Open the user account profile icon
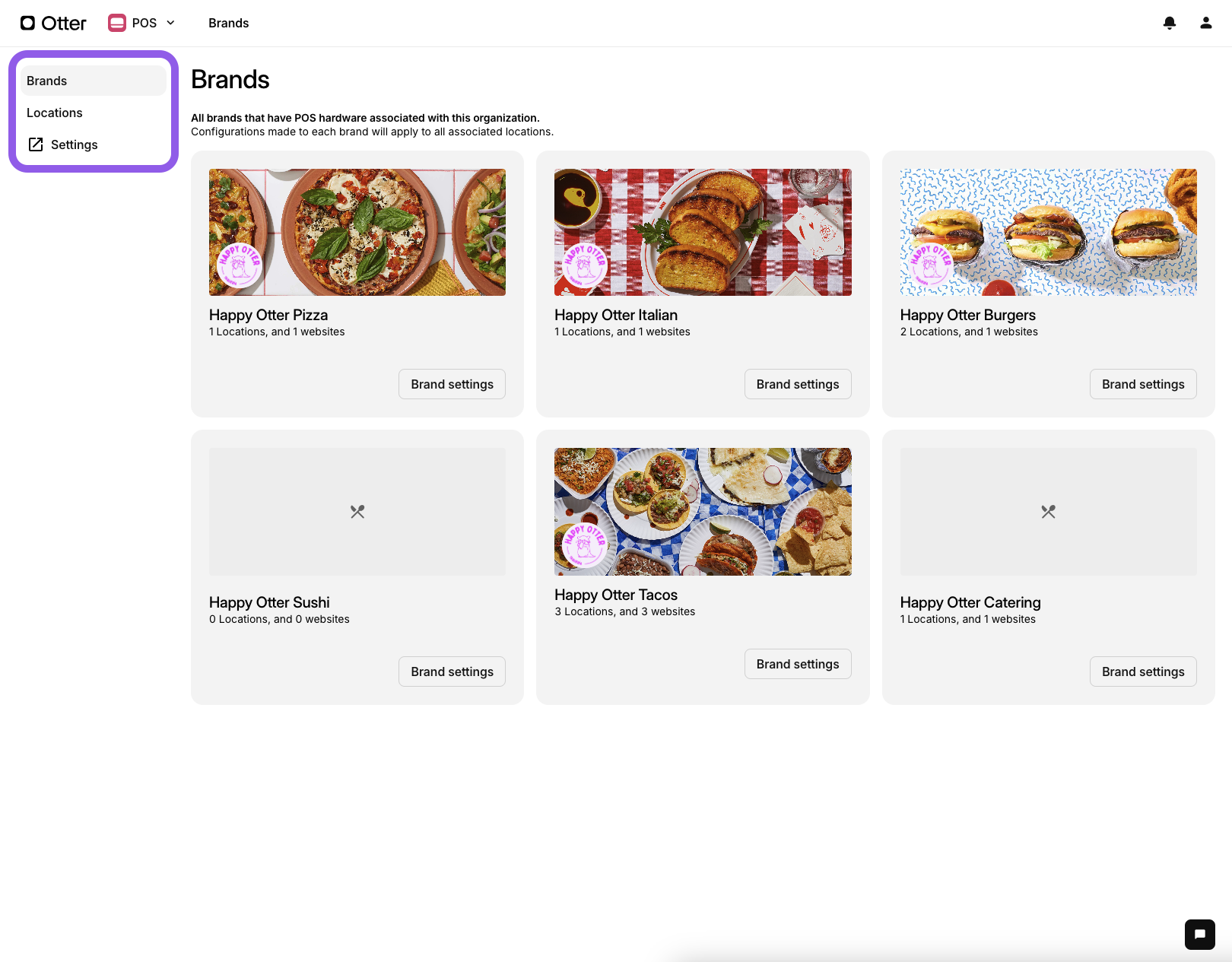Image resolution: width=1232 pixels, height=962 pixels. pyautogui.click(x=1206, y=23)
